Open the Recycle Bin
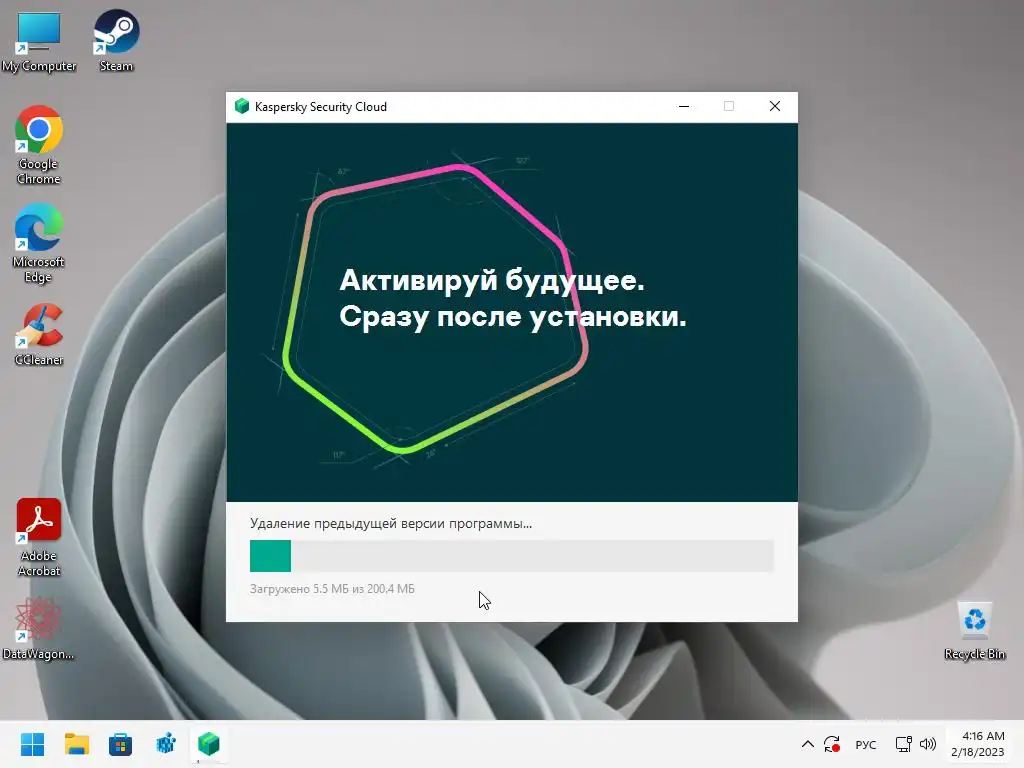 tap(974, 630)
